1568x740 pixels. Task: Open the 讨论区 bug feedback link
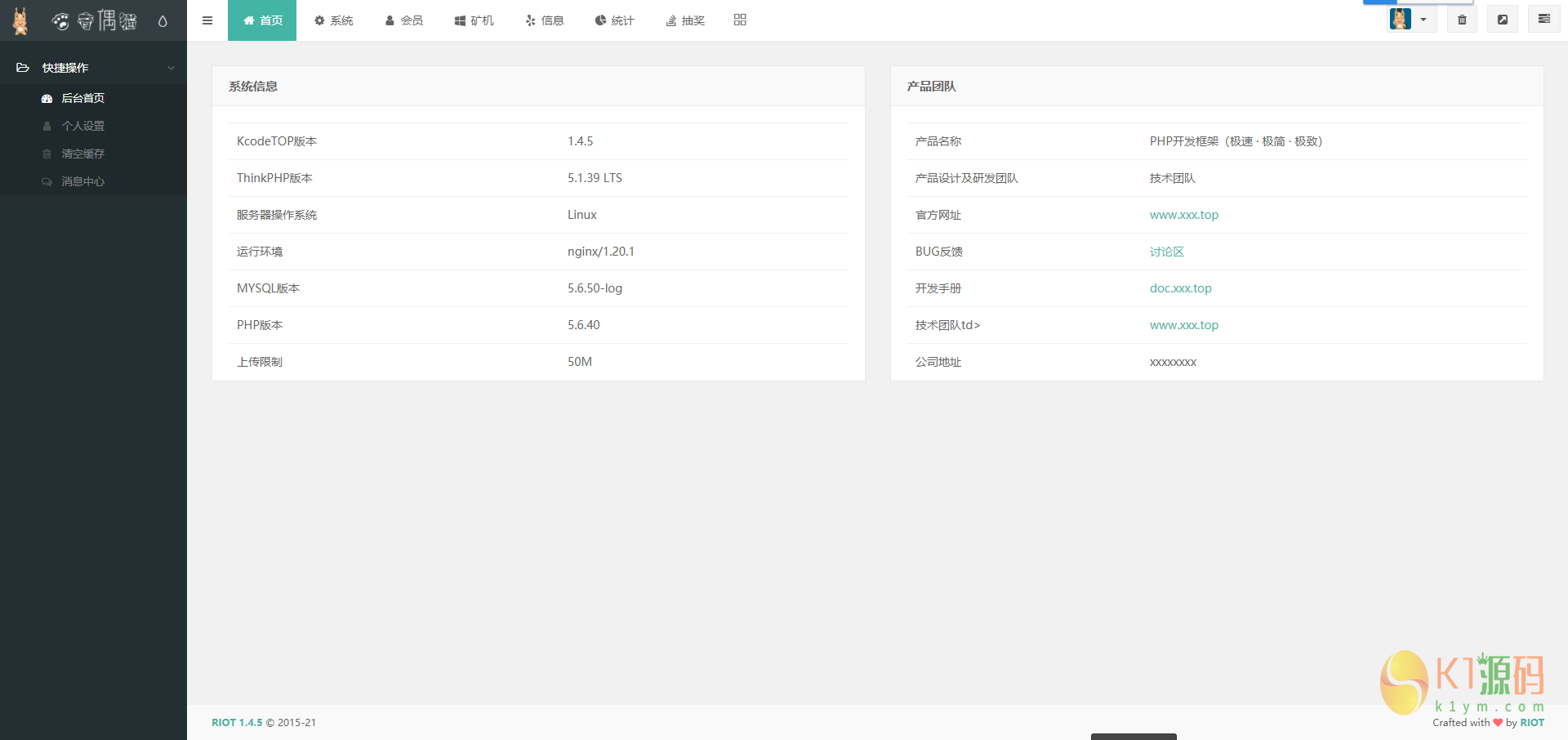point(1166,252)
